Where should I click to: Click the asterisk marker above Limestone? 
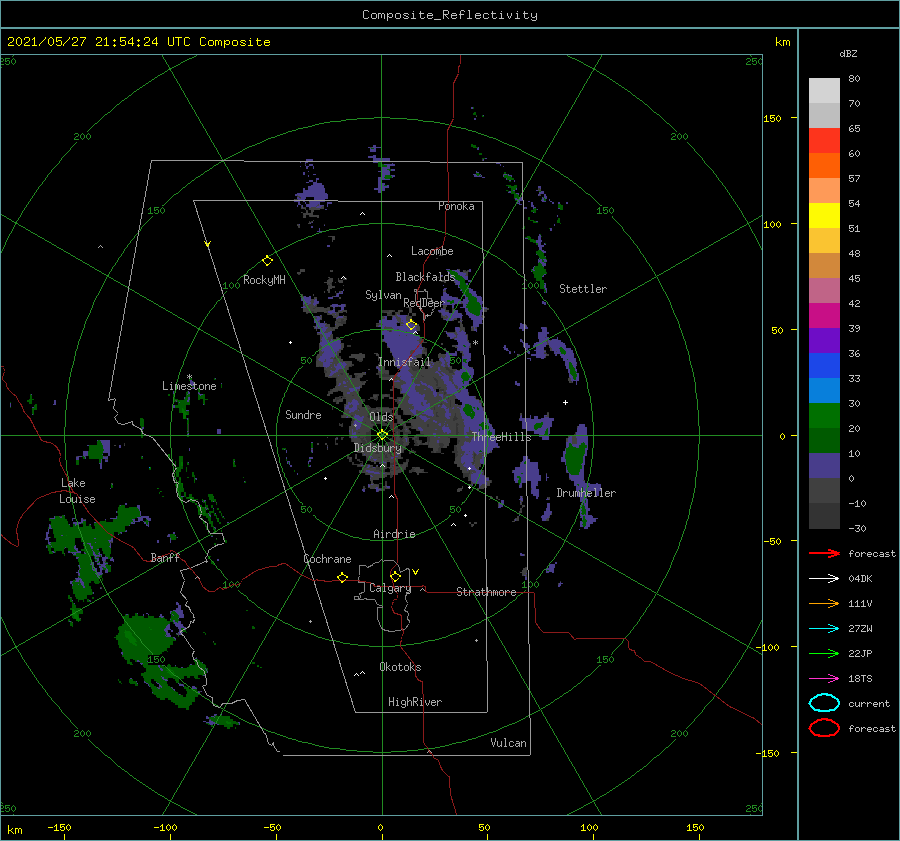point(189,377)
